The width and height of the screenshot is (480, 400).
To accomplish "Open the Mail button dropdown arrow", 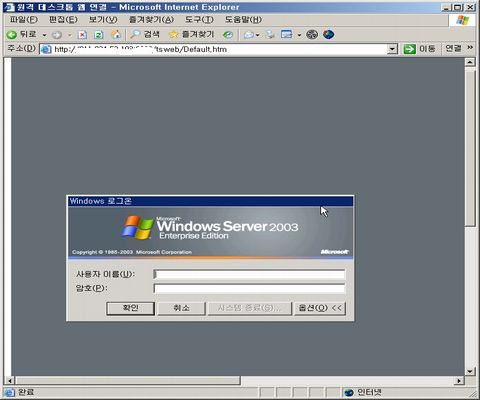I will pos(258,35).
